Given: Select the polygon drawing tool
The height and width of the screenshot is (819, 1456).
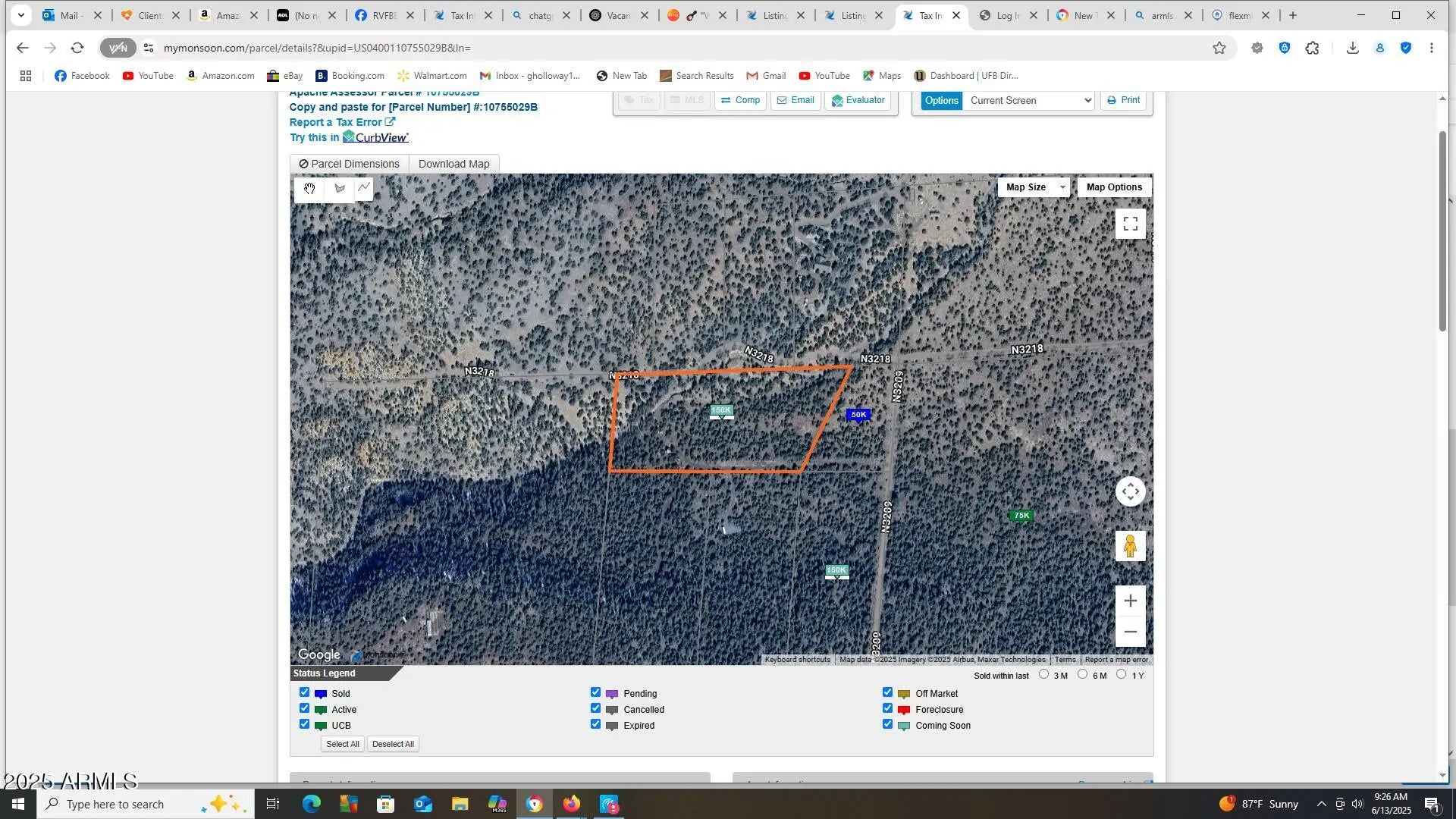Looking at the screenshot, I should tap(339, 188).
